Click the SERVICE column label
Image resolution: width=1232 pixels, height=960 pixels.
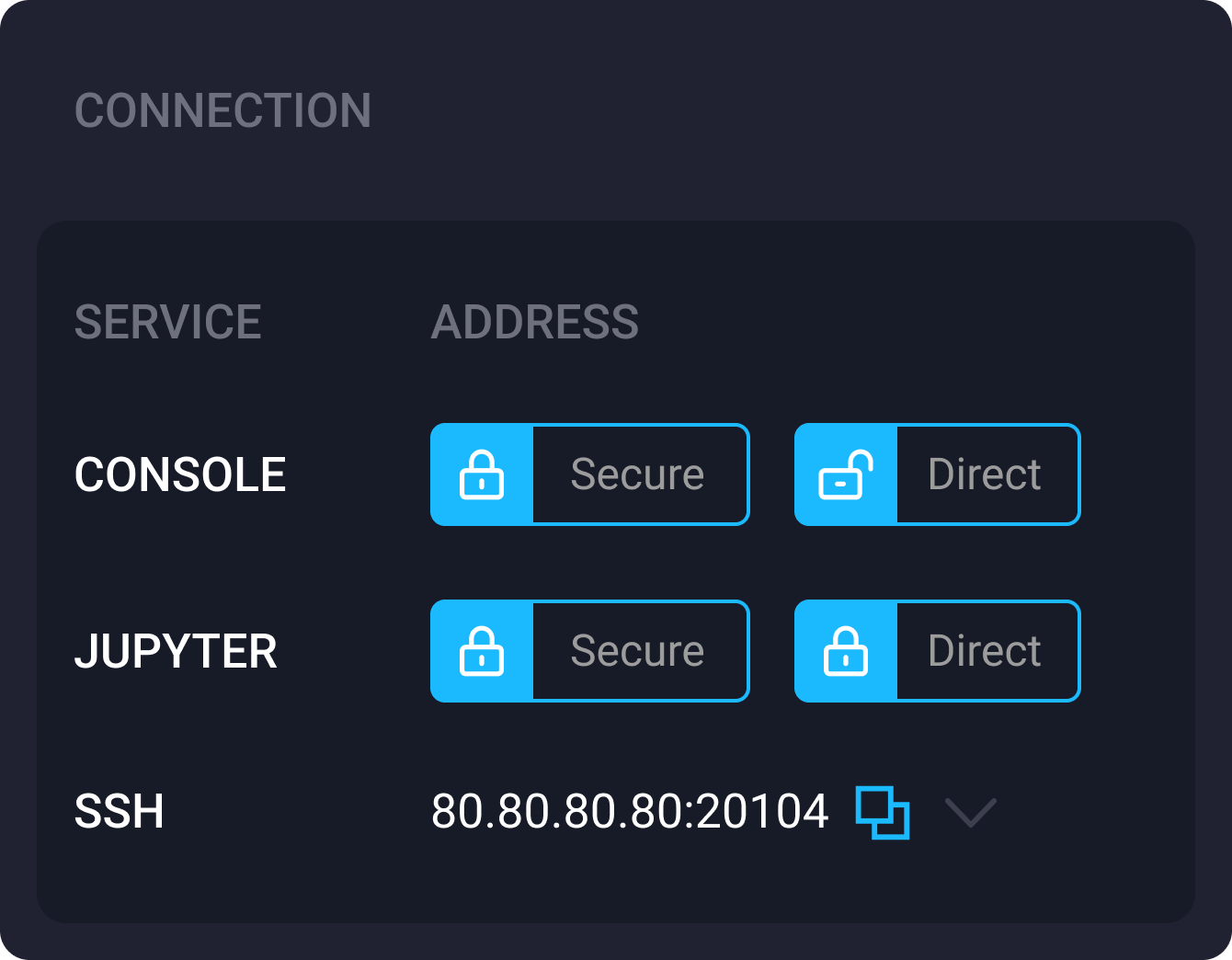(x=167, y=323)
